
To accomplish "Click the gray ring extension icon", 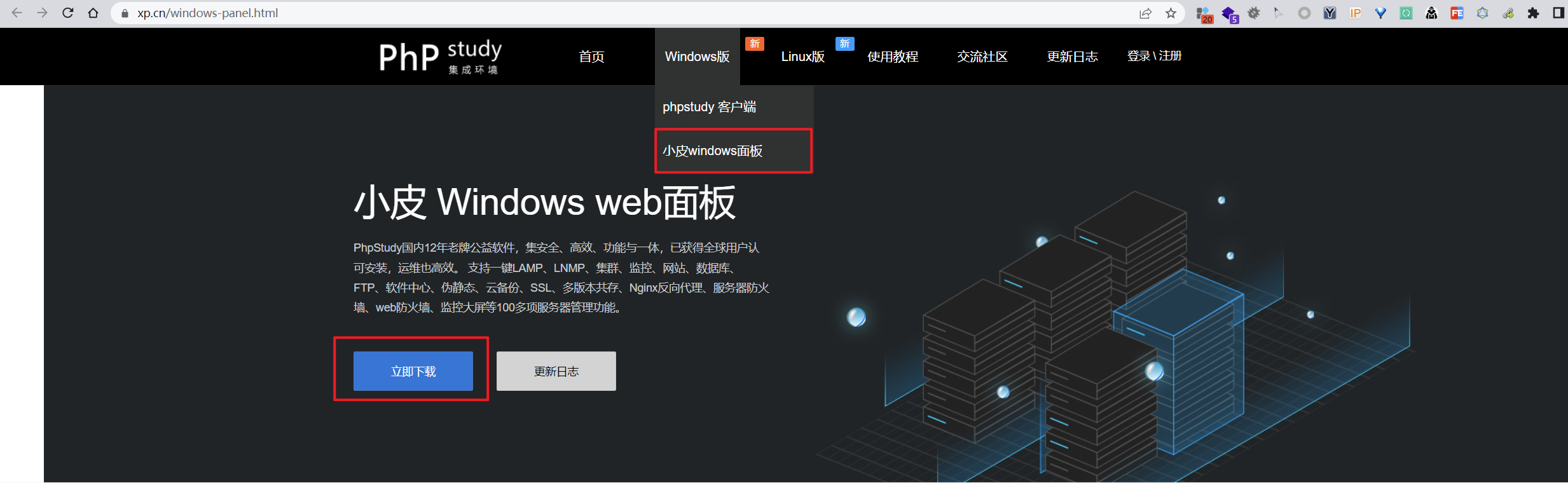I will (1304, 13).
